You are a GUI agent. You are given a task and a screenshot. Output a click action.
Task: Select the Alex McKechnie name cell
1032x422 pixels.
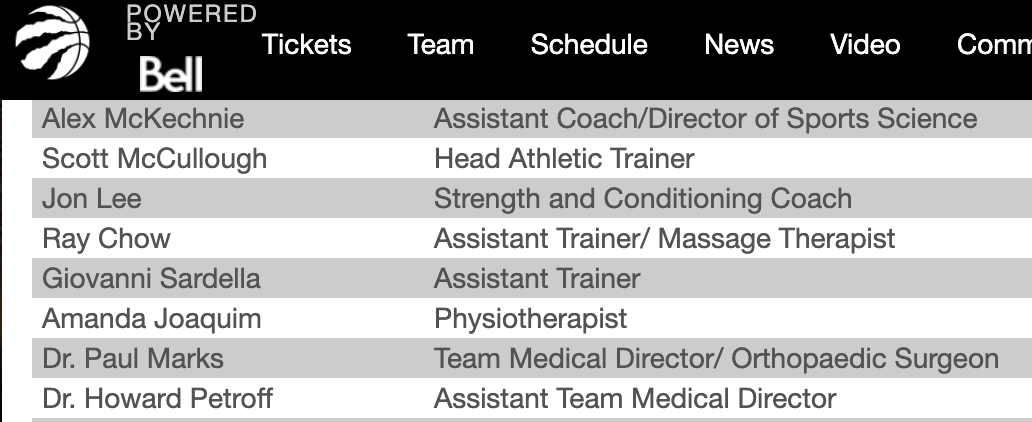[x=143, y=119]
